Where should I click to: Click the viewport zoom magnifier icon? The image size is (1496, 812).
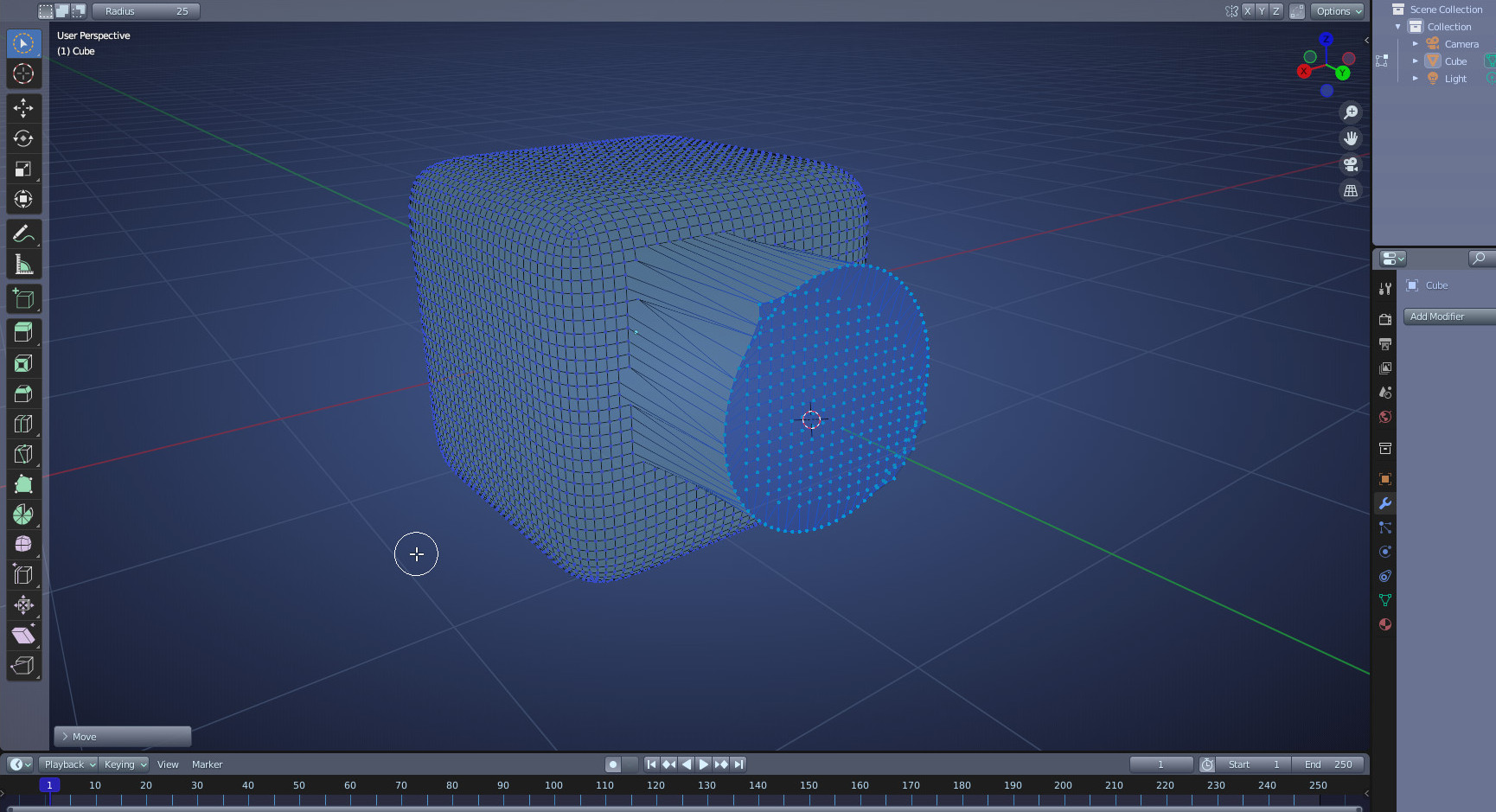coord(1351,112)
